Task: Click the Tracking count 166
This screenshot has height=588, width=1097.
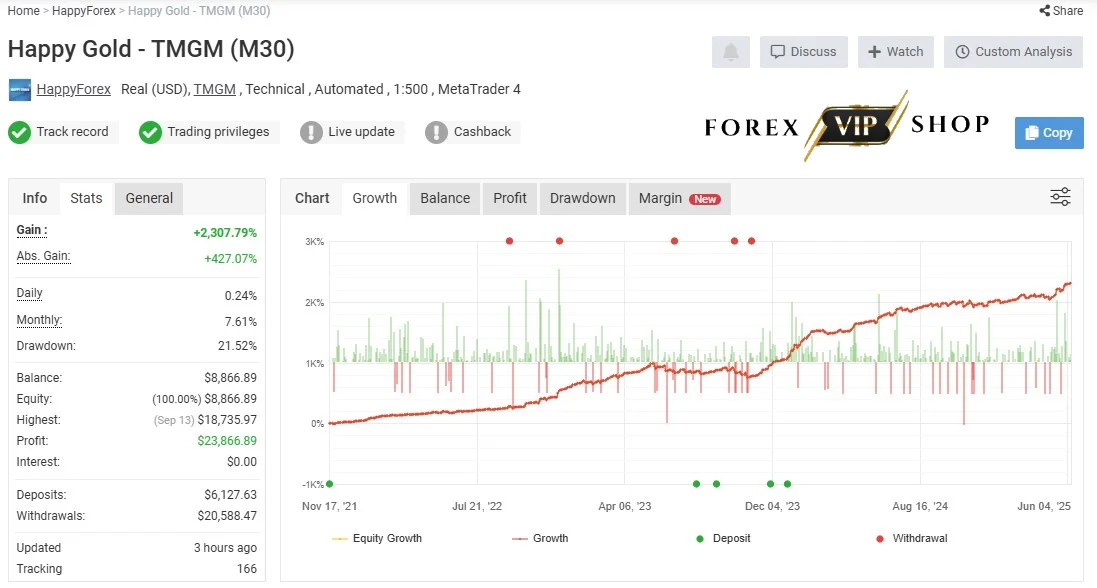Action: [247, 569]
